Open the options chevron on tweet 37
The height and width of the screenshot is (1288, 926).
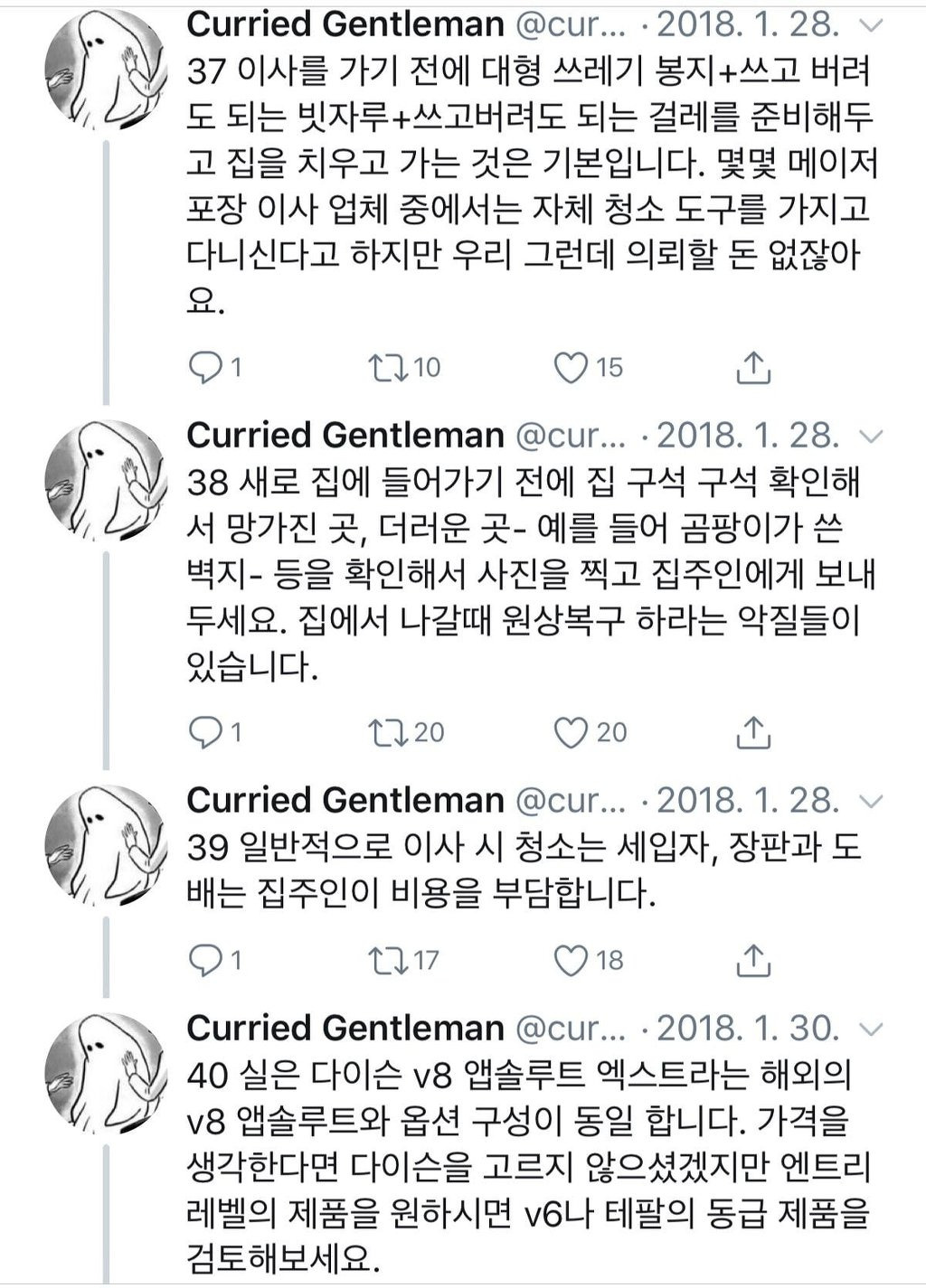(870, 26)
